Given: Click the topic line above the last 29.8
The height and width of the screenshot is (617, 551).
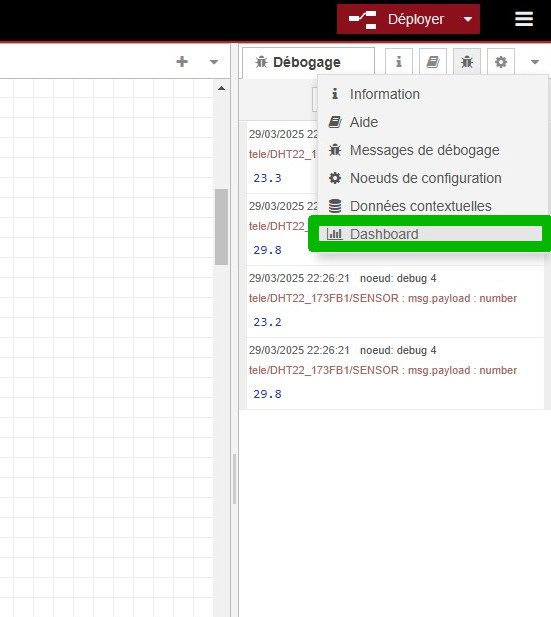Looking at the screenshot, I should pyautogui.click(x=383, y=370).
